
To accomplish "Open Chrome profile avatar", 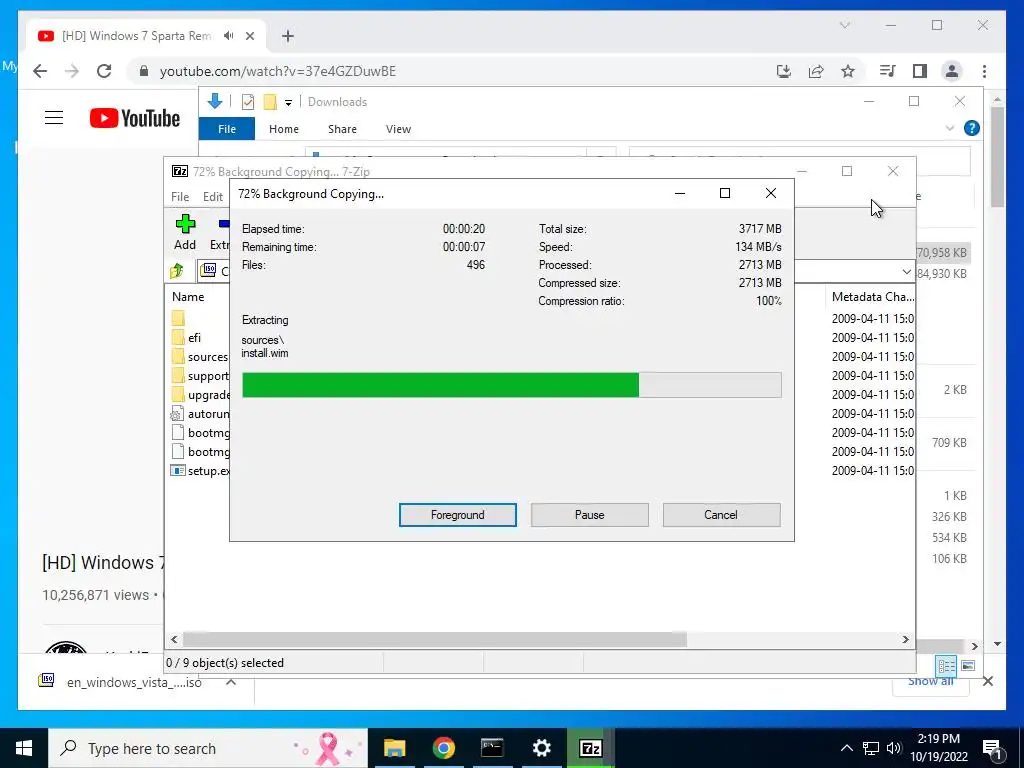I will (952, 71).
